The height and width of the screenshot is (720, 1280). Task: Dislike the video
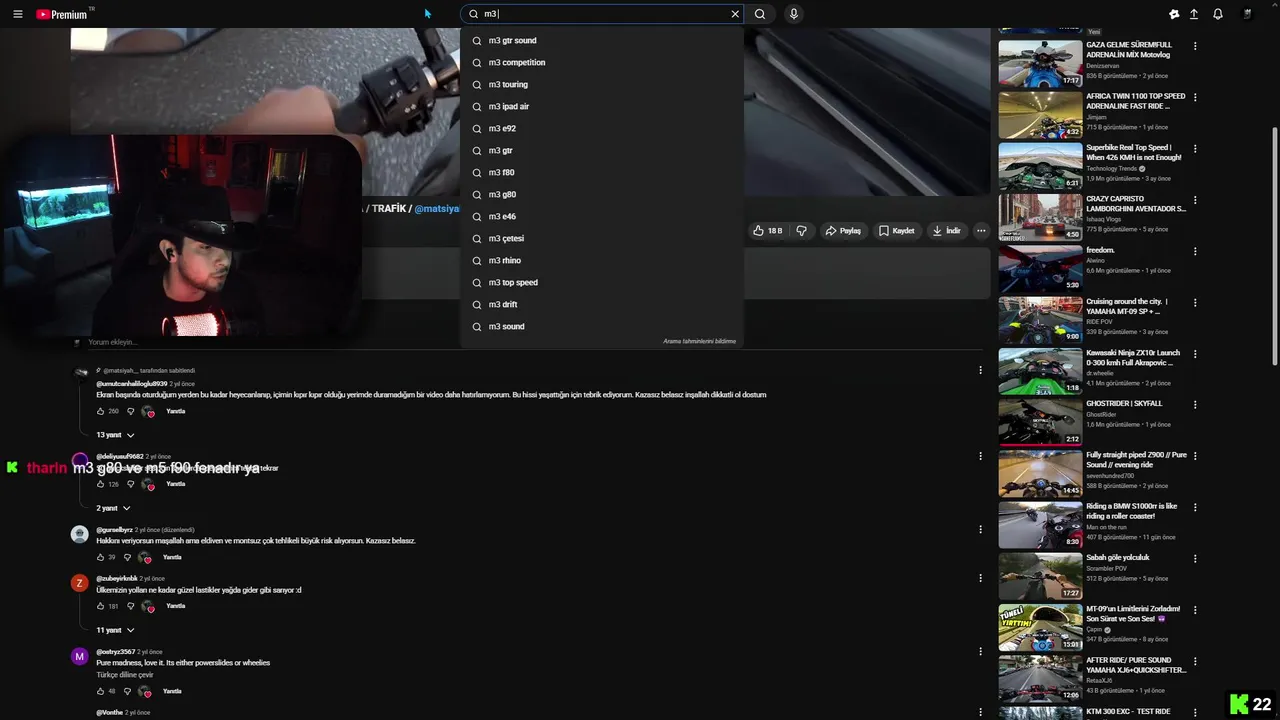pos(801,231)
